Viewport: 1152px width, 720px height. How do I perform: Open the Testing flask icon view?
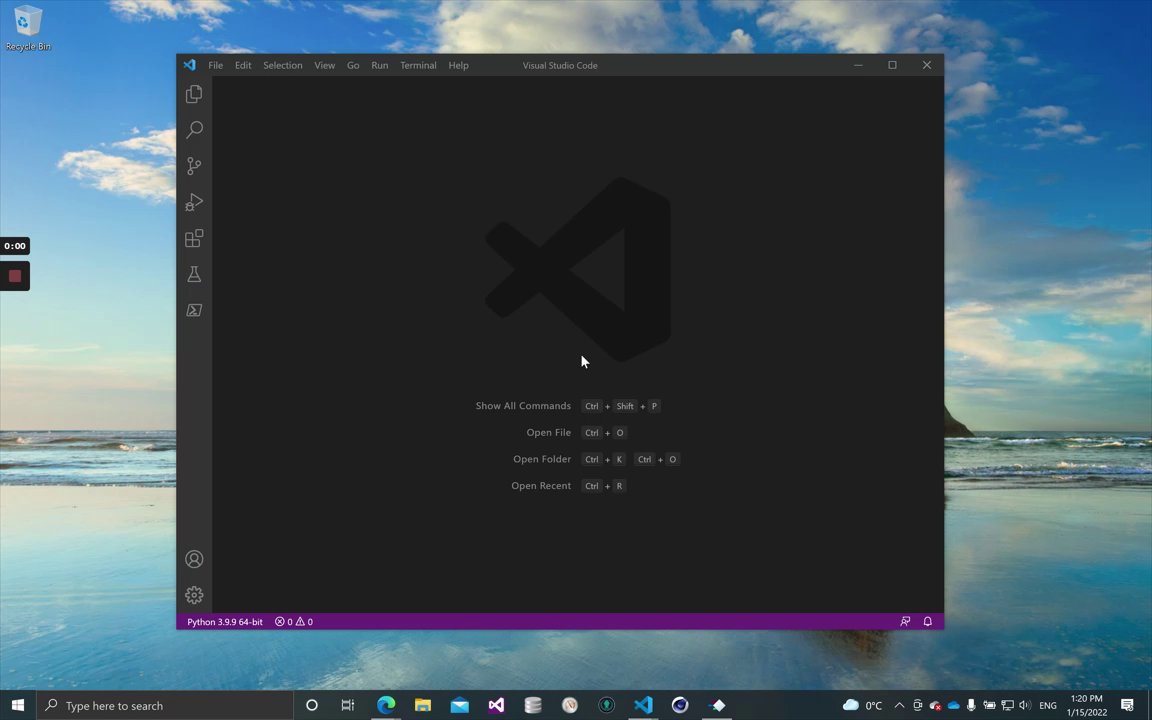coord(194,274)
